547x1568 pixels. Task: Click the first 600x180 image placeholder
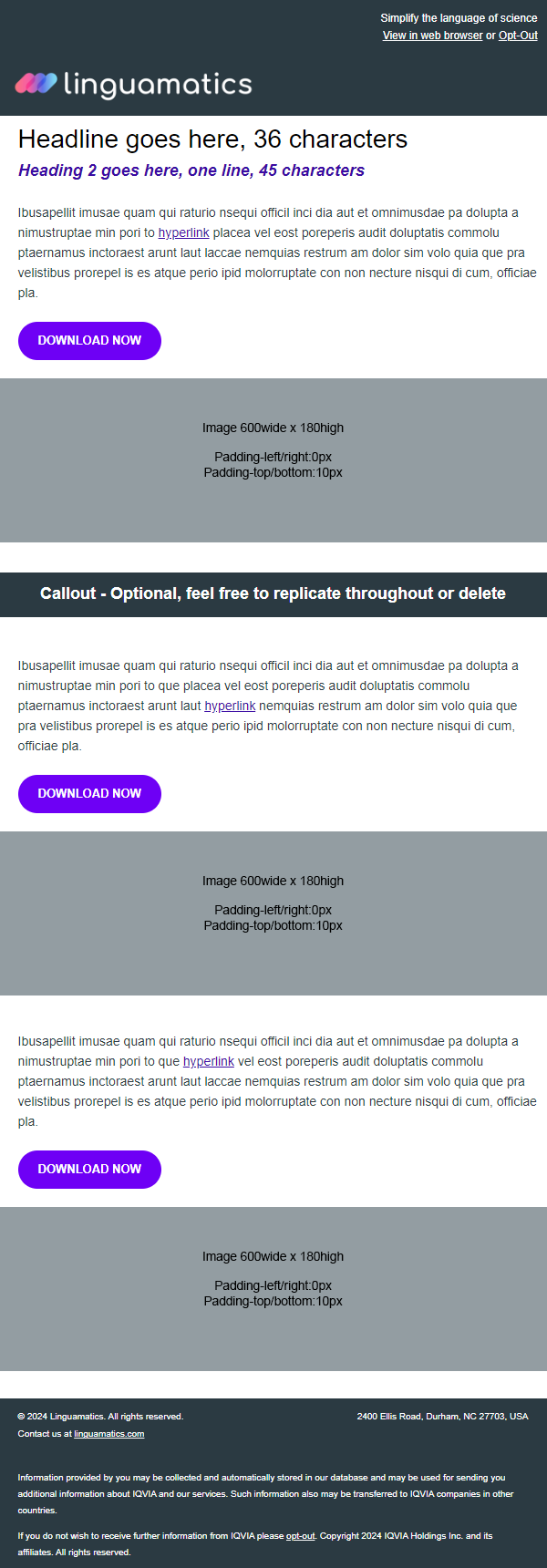[x=273, y=460]
